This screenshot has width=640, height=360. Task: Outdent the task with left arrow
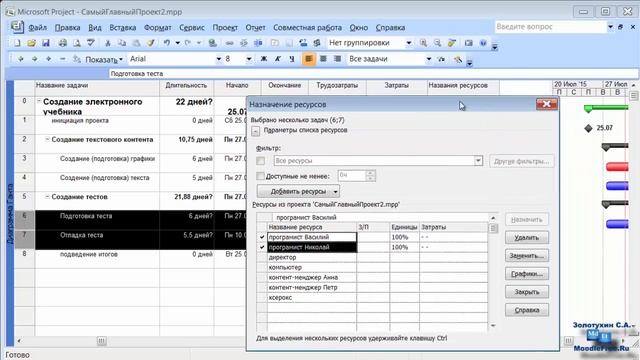[x=20, y=59]
